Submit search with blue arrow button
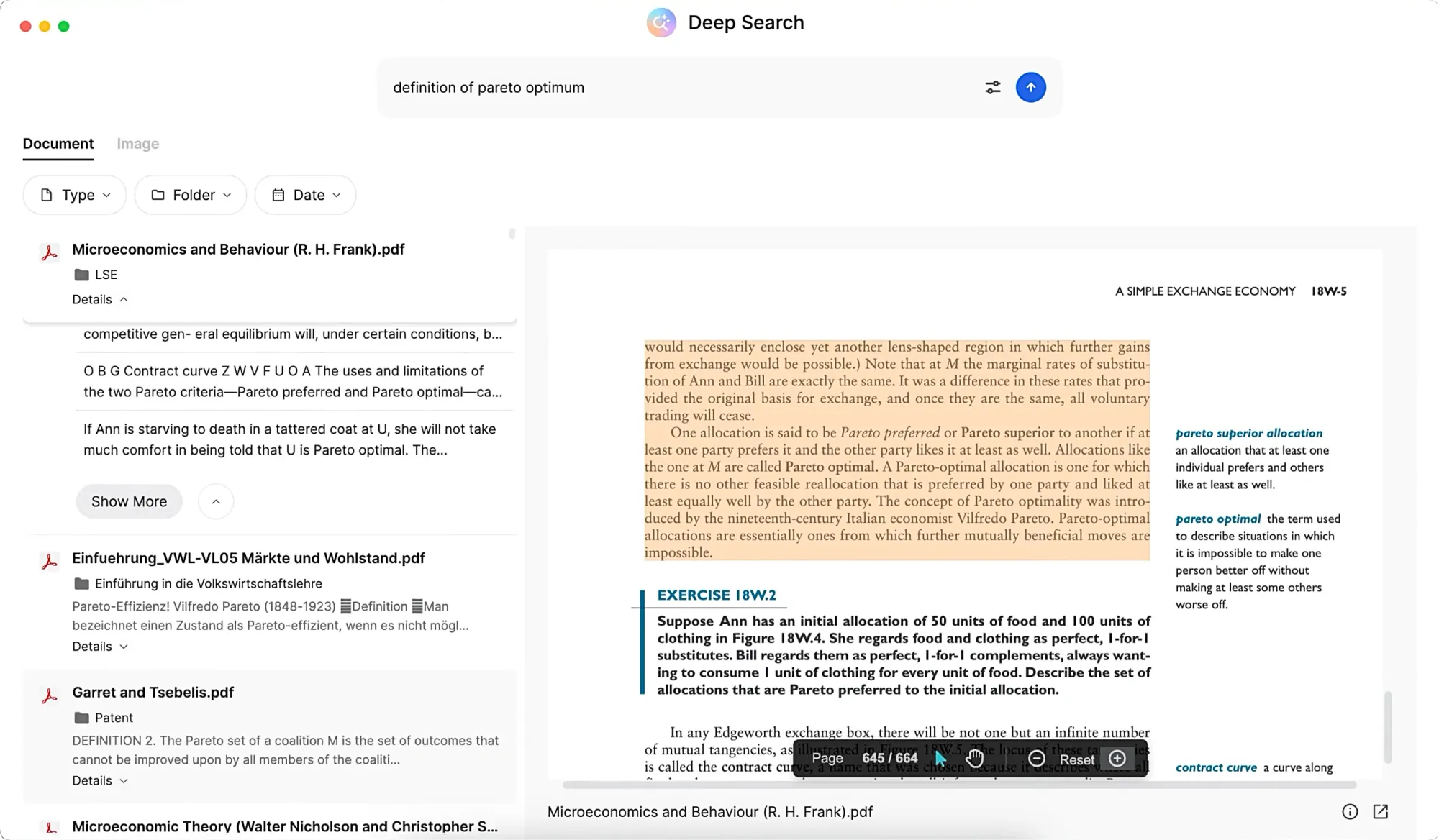 (x=1030, y=88)
